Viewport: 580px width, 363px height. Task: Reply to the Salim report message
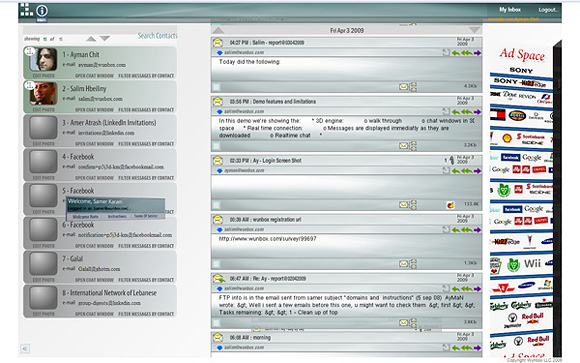point(456,53)
